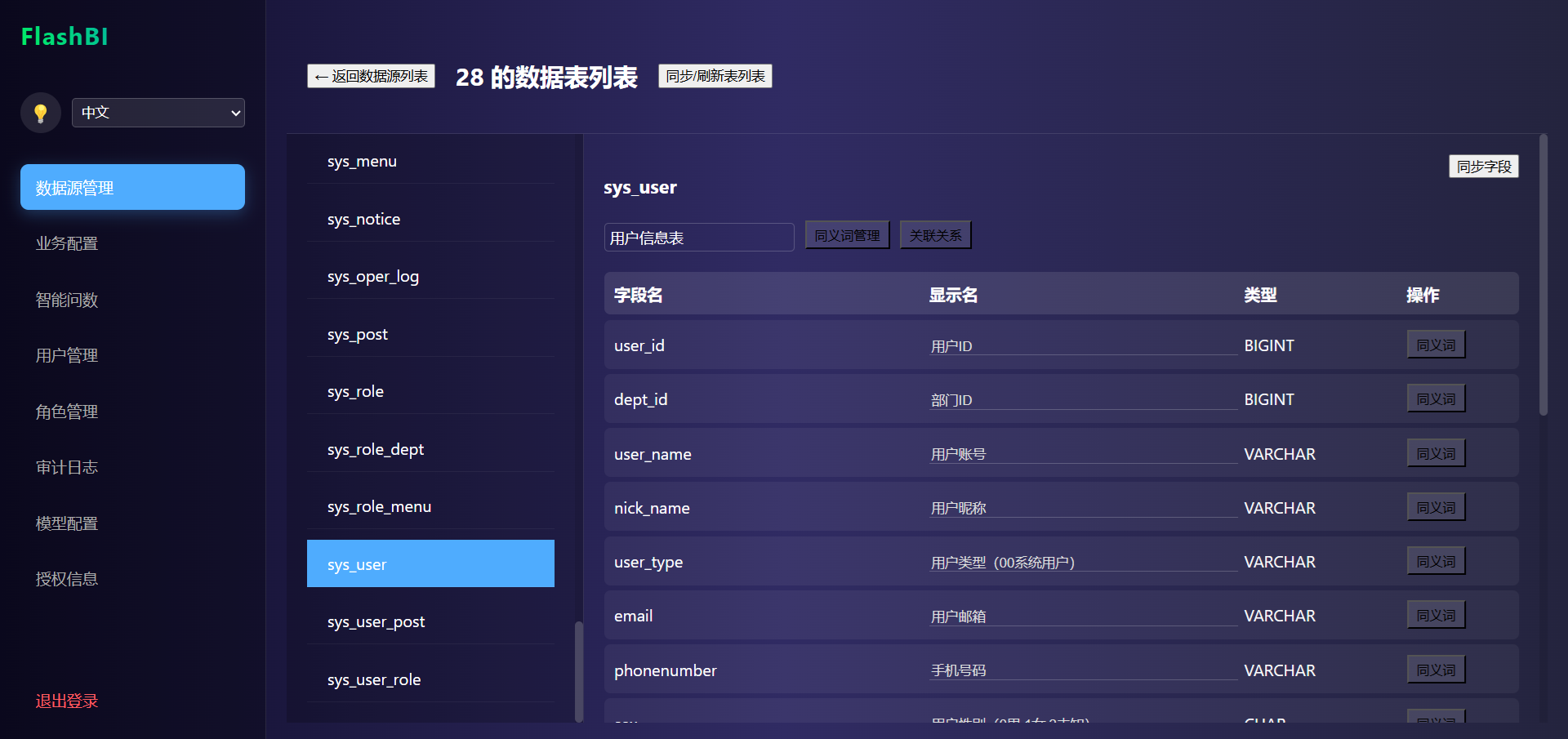1568x739 pixels.
Task: Edit the table description field 用户信息表
Action: pyautogui.click(x=698, y=238)
